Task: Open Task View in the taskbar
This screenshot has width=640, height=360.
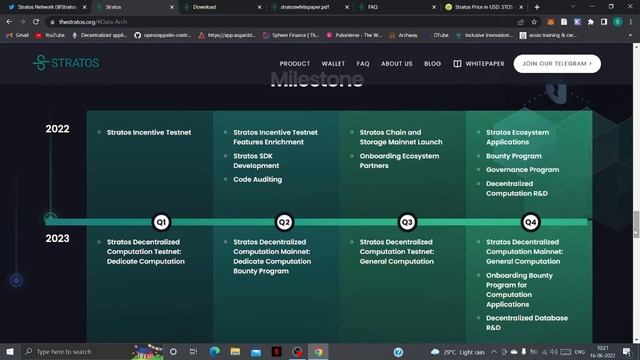Action: pyautogui.click(x=193, y=351)
